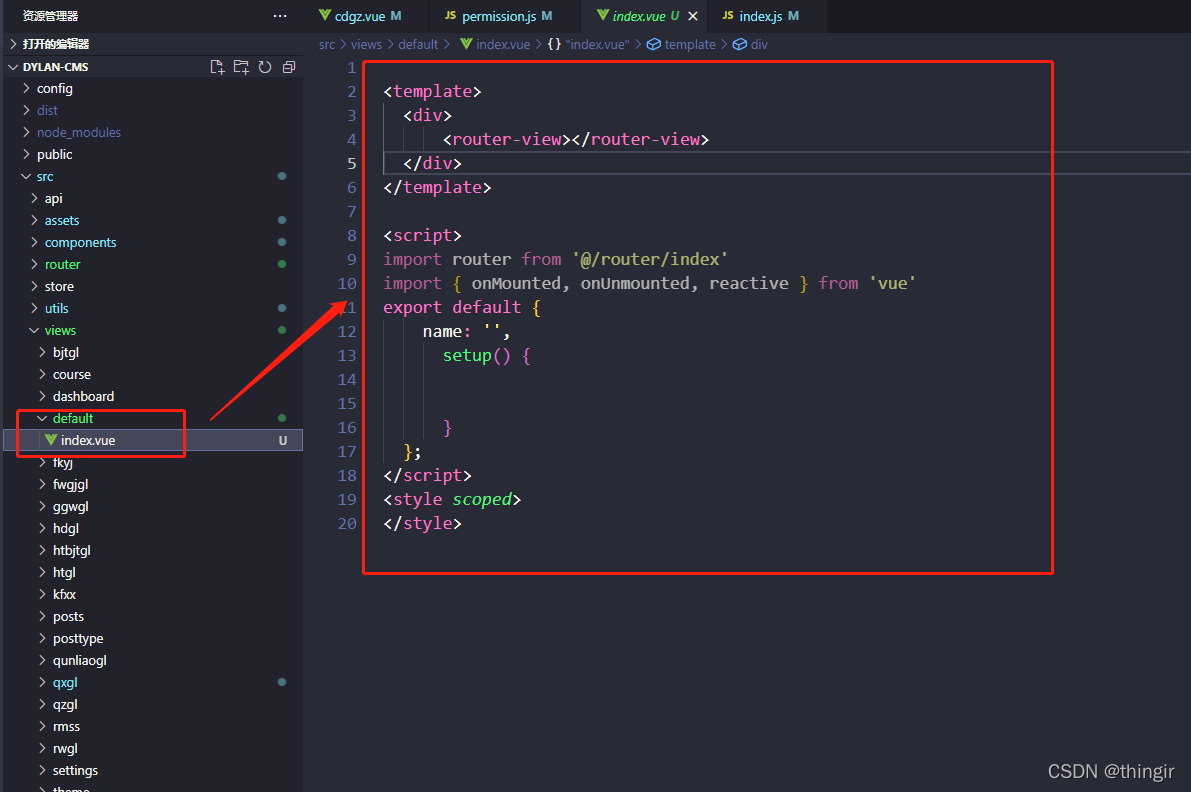Collapse the default folder
The image size is (1191, 792).
[153, 418]
